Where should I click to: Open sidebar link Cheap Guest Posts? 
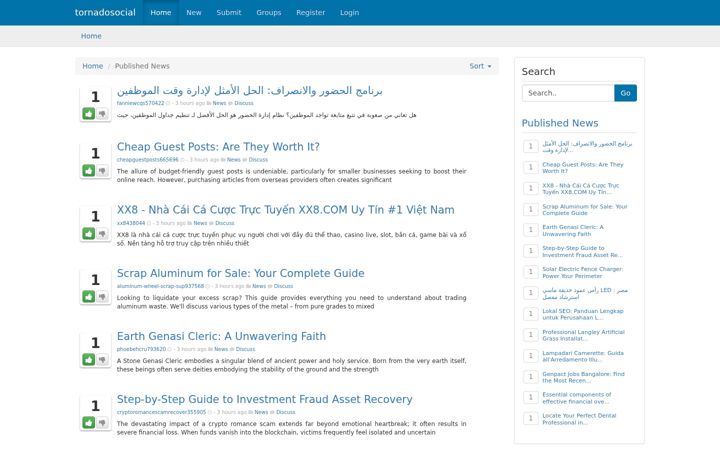583,168
